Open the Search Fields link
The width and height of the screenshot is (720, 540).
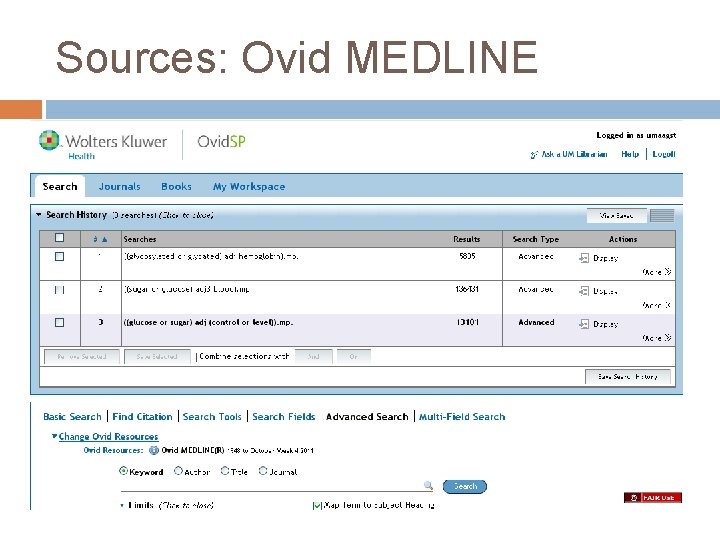click(283, 416)
